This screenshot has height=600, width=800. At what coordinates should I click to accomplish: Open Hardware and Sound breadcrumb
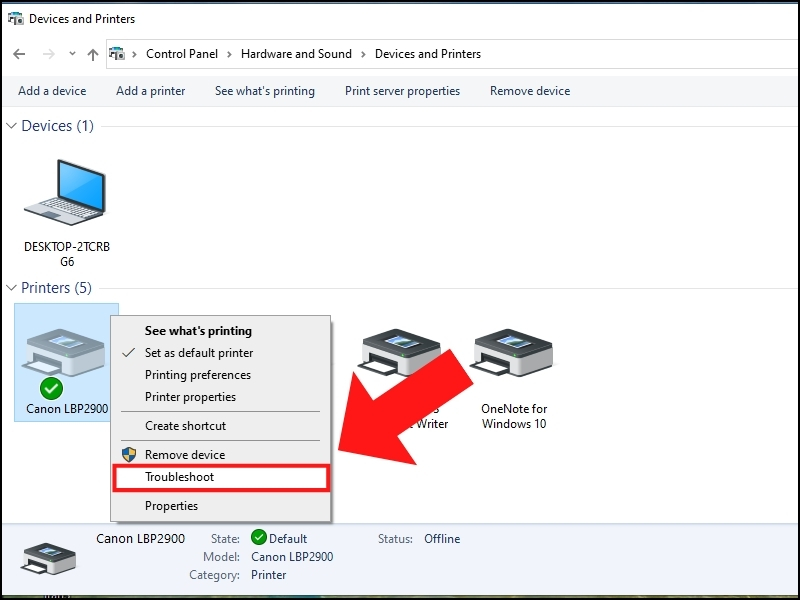coord(296,54)
